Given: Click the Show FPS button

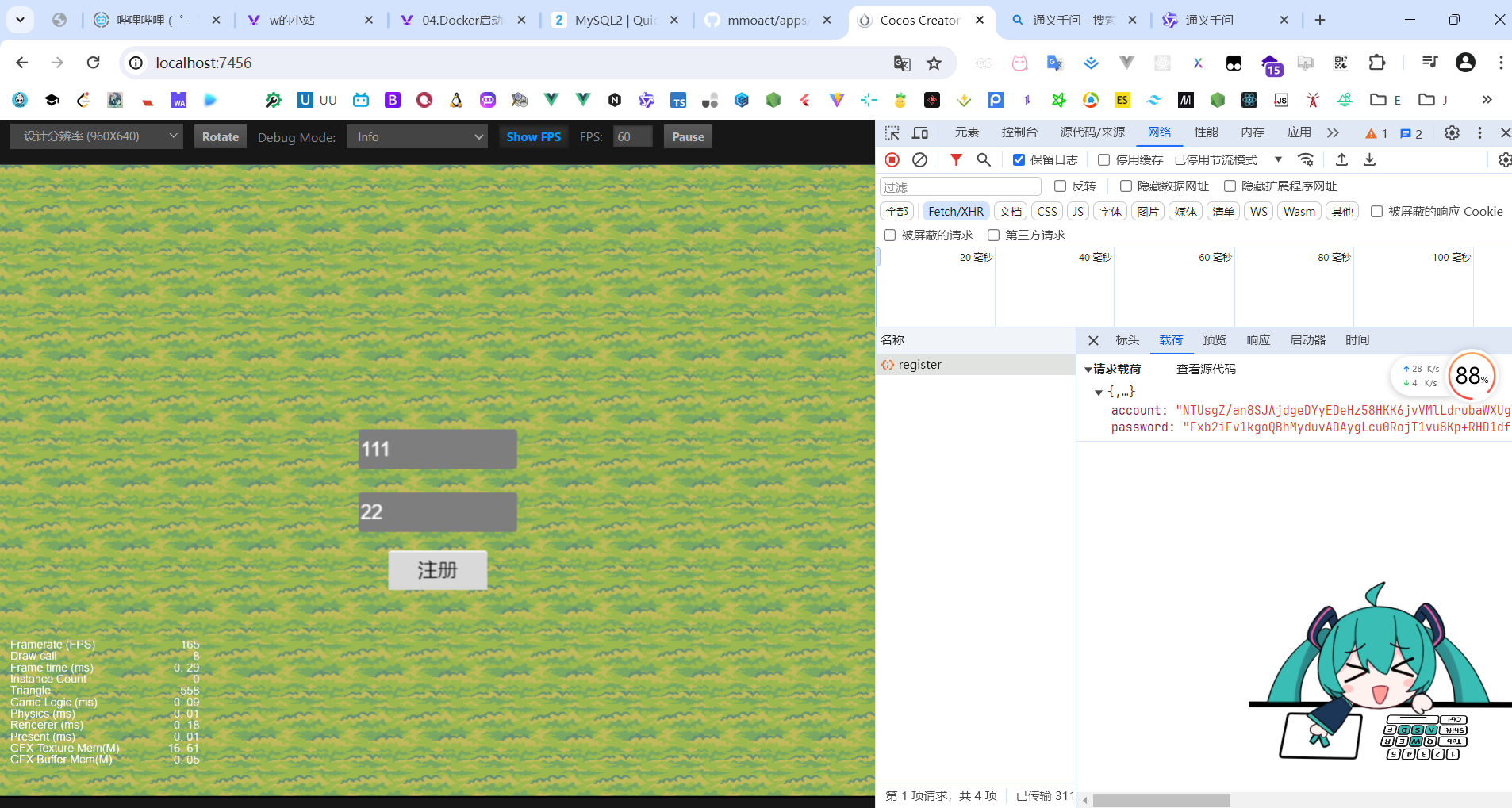Looking at the screenshot, I should [x=533, y=137].
